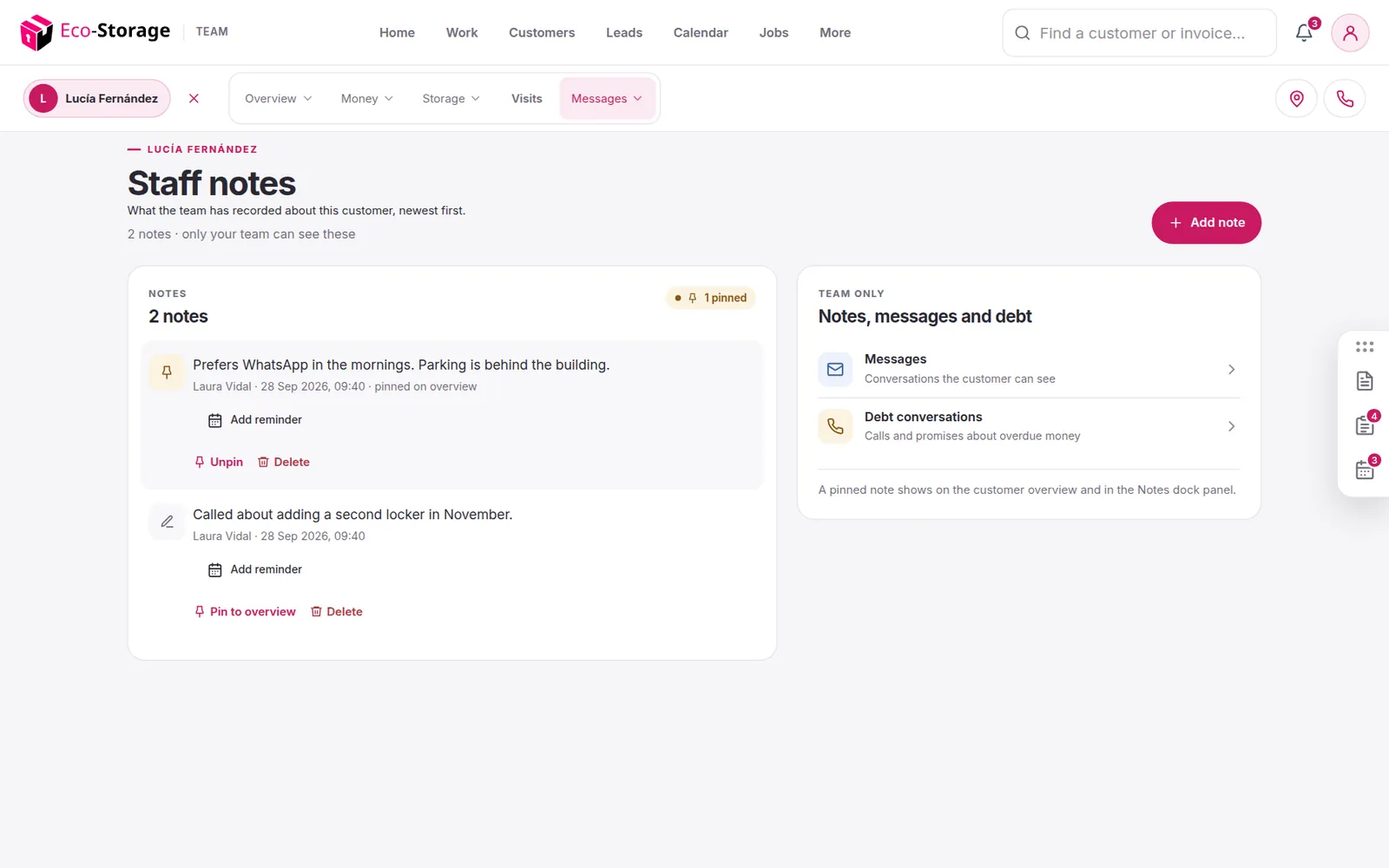Image resolution: width=1389 pixels, height=868 pixels.
Task: Open dock calendar icon with badge 3
Action: [x=1365, y=469]
